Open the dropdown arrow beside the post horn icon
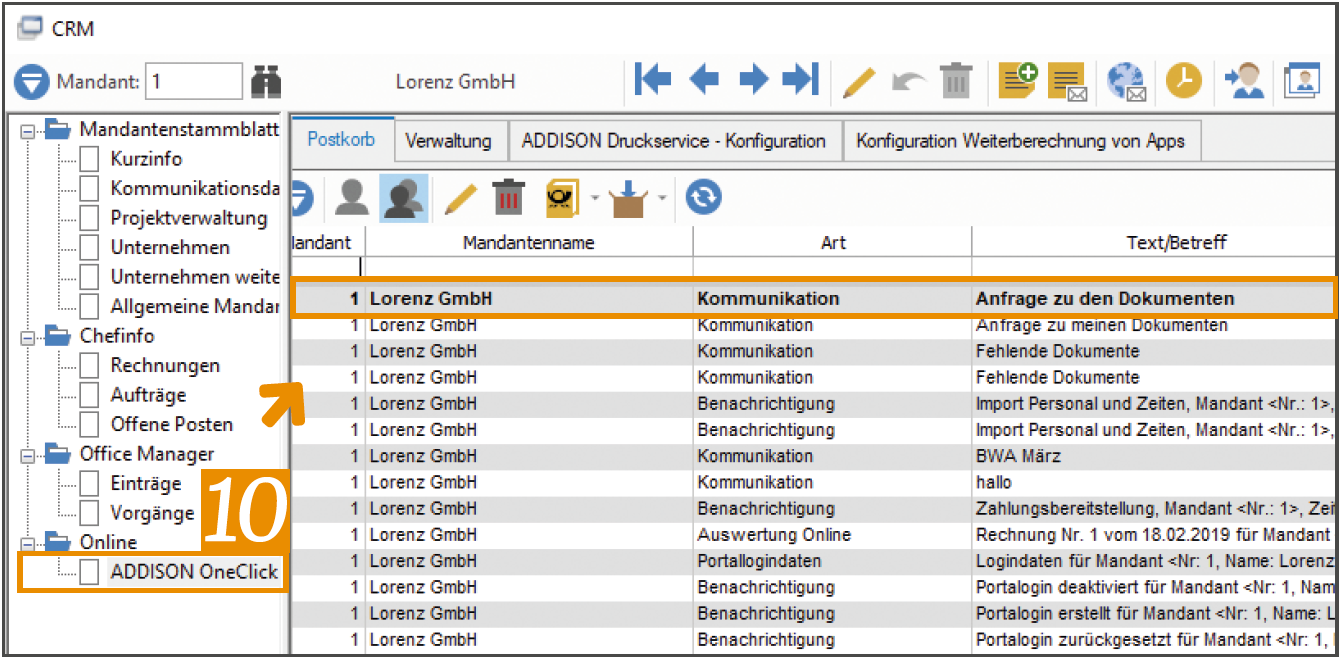This screenshot has width=1341, height=658. (595, 198)
